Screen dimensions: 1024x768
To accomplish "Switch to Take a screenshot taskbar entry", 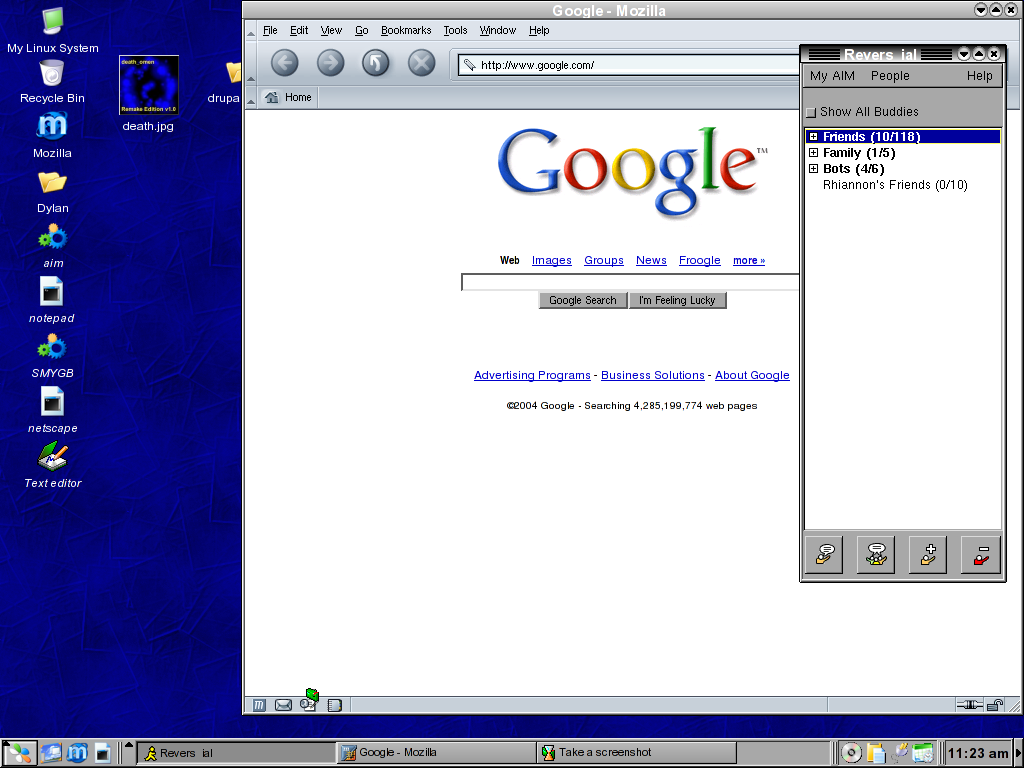I will pos(637,753).
